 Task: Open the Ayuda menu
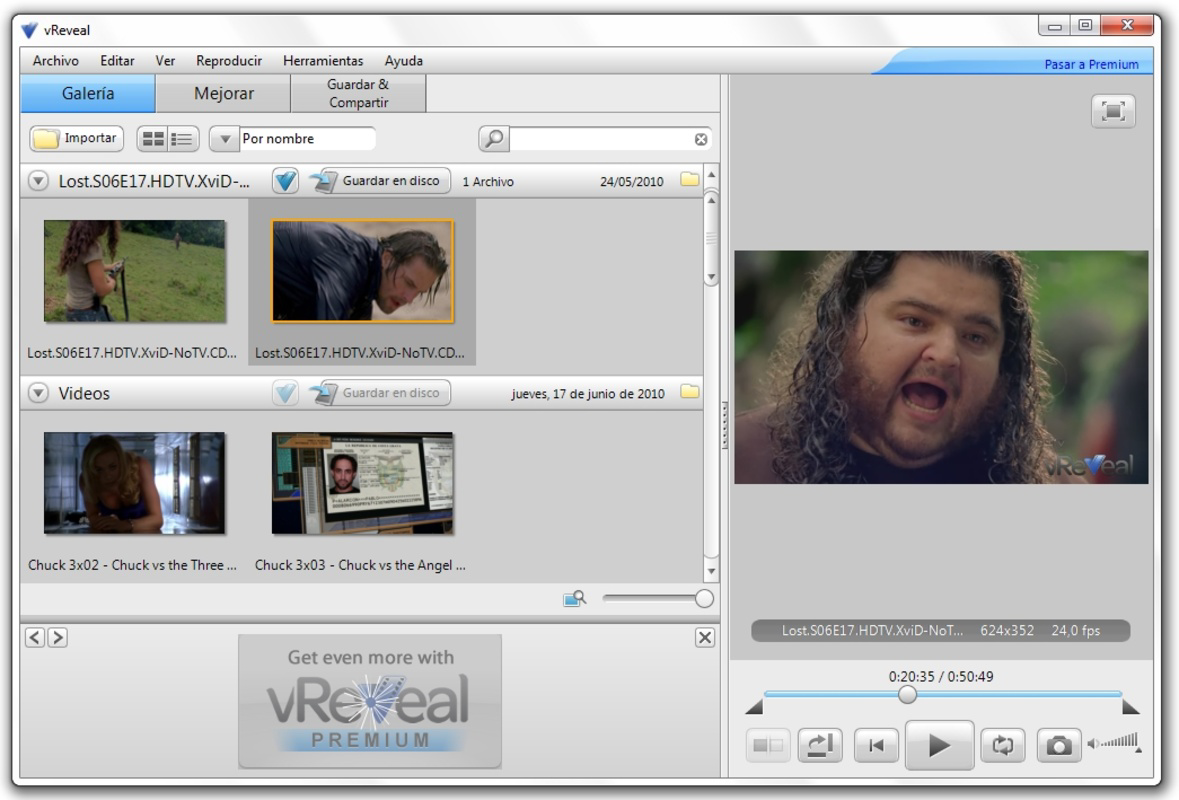[x=404, y=61]
